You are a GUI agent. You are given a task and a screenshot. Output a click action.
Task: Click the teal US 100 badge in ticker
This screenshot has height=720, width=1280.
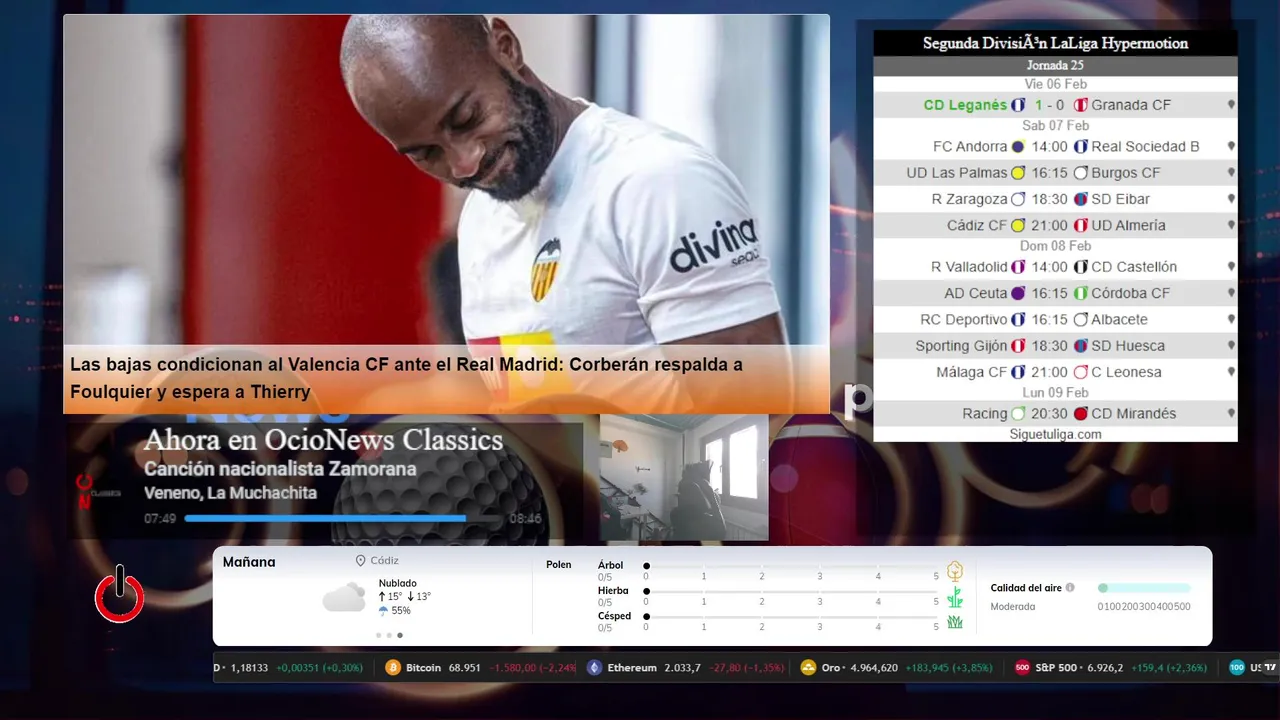(1237, 668)
